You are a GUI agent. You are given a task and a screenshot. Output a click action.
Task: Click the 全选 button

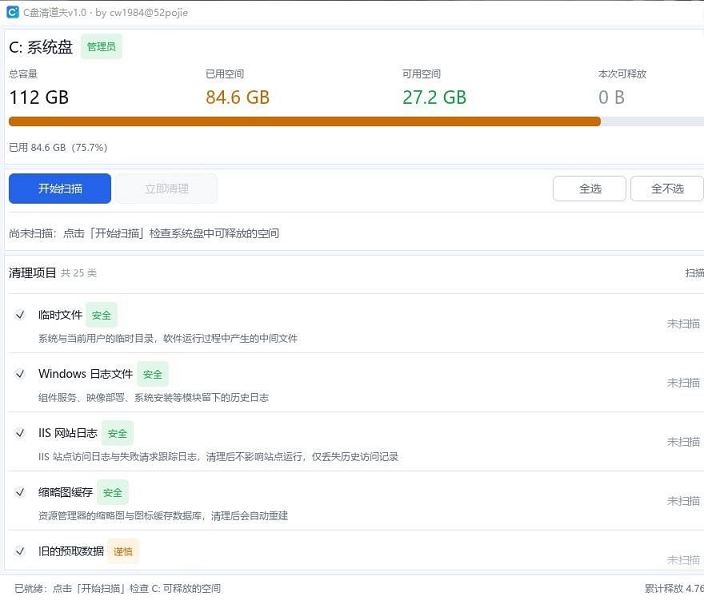(x=590, y=189)
